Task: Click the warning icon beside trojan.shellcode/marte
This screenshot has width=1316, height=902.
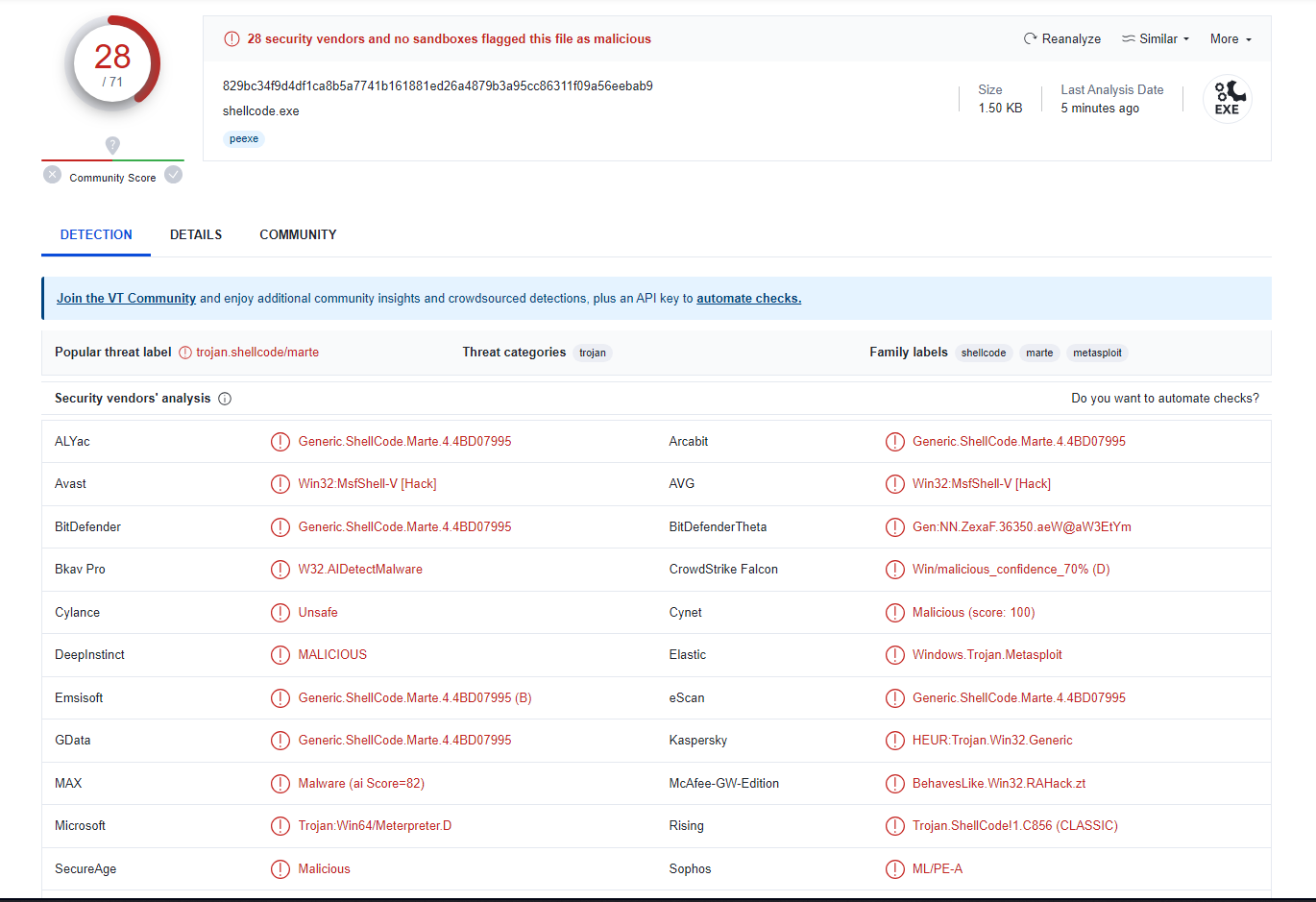Action: tap(185, 353)
